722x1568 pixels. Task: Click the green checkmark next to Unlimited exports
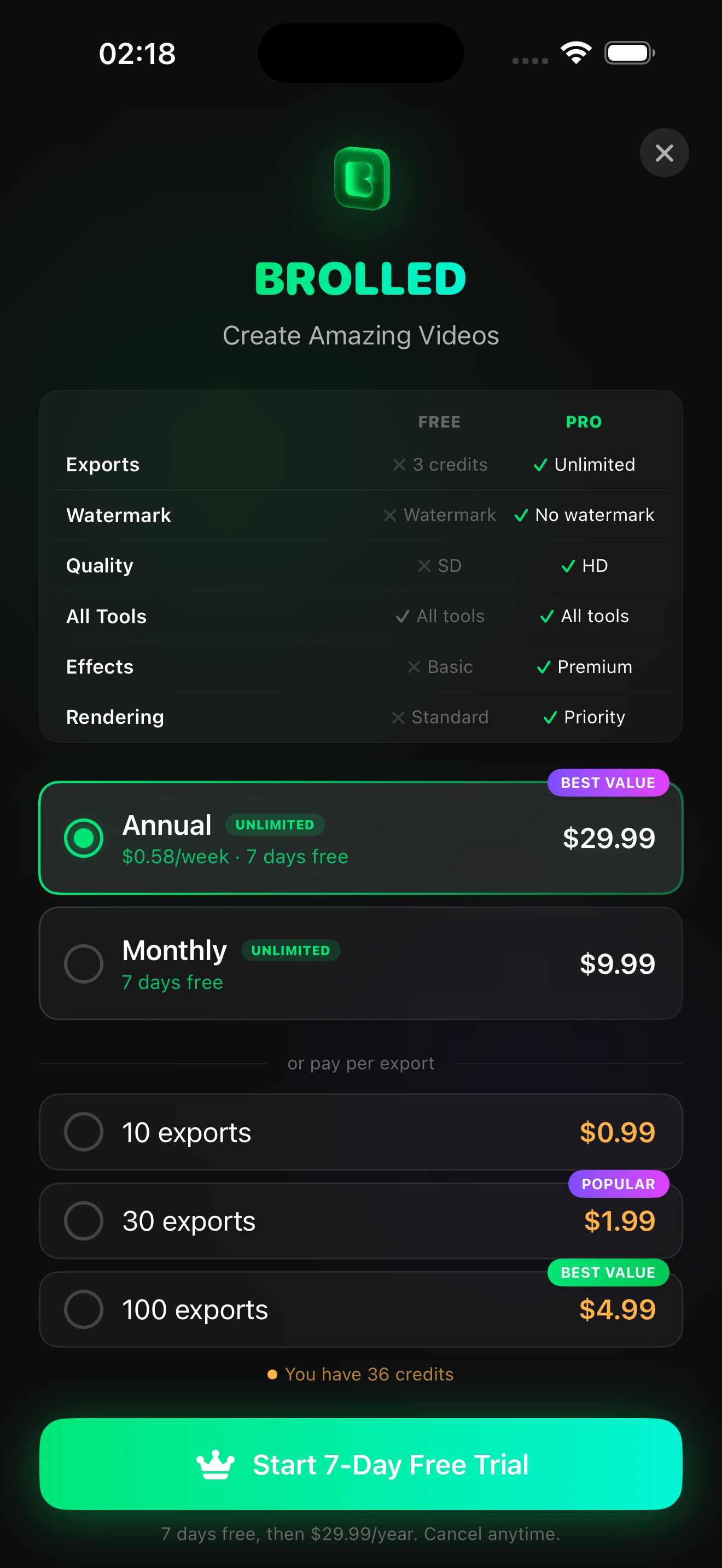[x=539, y=464]
